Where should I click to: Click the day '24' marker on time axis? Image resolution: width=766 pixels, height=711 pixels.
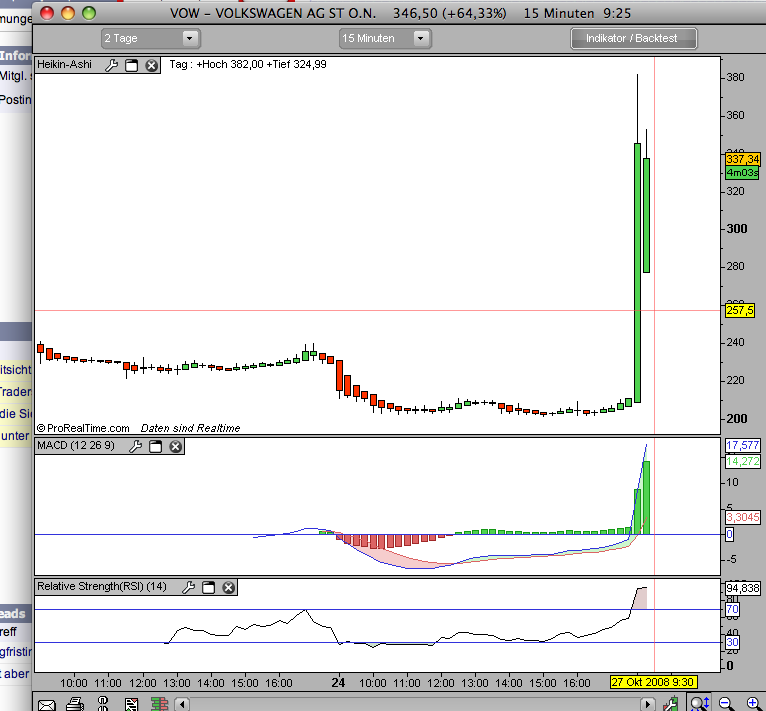338,683
